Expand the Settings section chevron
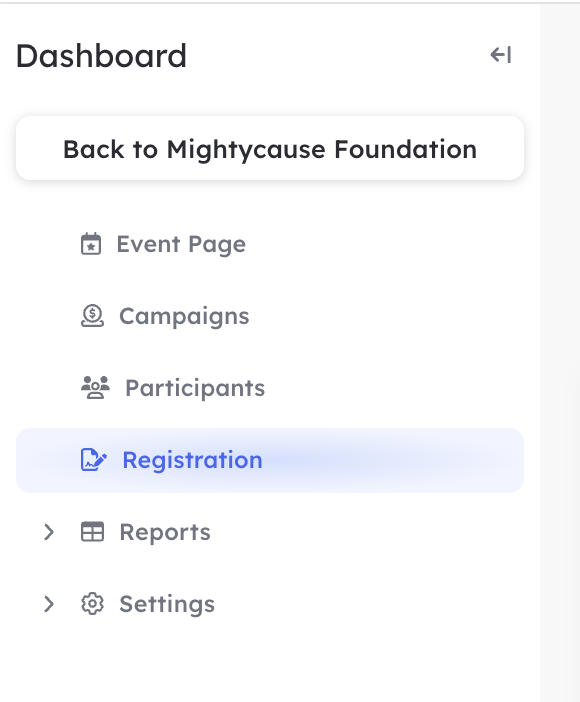 tap(49, 604)
